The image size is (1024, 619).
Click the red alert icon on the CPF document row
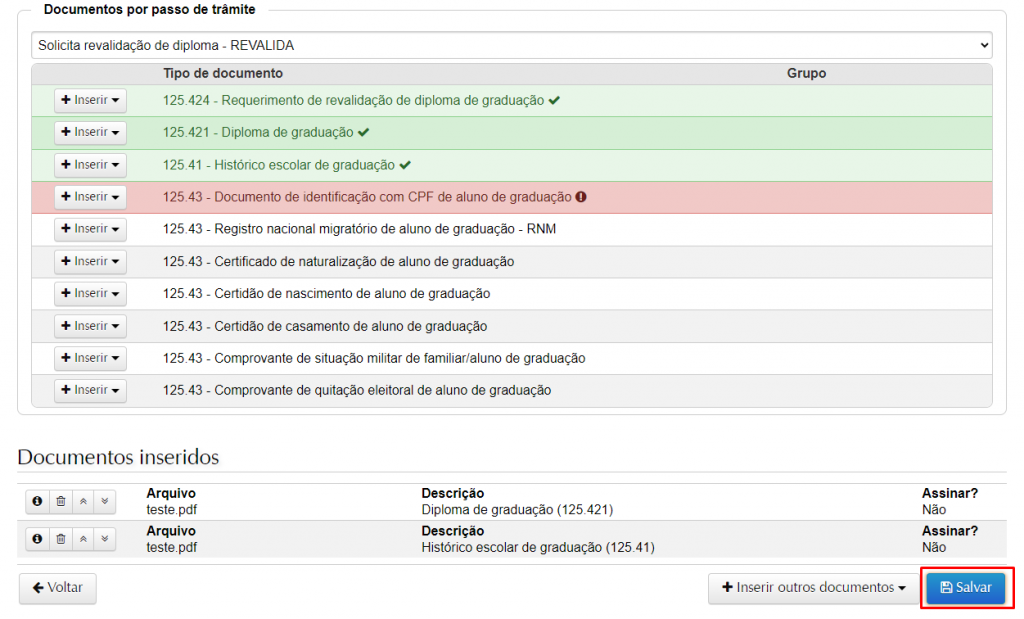(581, 197)
